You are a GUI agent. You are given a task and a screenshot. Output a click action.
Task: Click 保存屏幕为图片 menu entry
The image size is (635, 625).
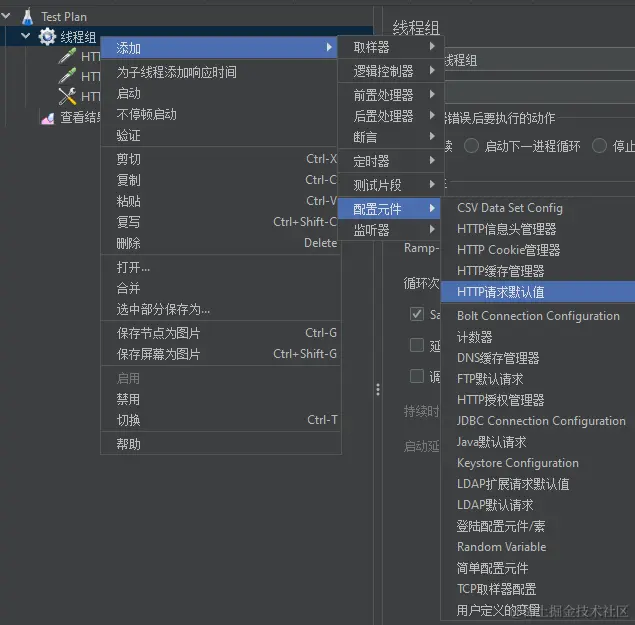pyautogui.click(x=221, y=354)
